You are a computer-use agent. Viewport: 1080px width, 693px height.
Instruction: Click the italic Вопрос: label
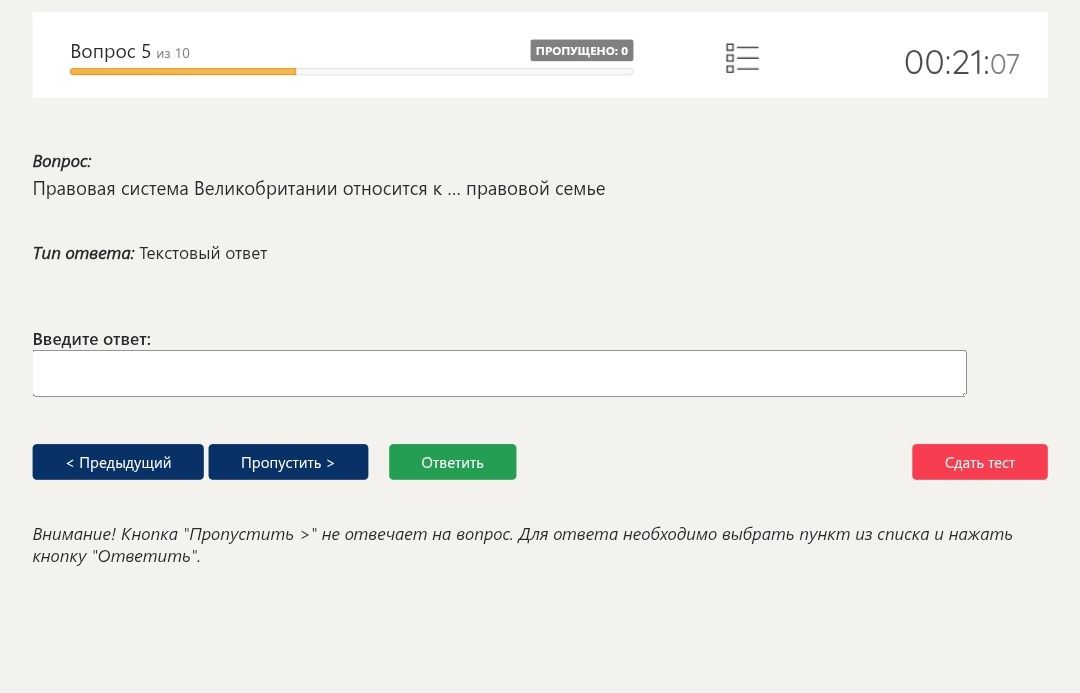pos(62,161)
